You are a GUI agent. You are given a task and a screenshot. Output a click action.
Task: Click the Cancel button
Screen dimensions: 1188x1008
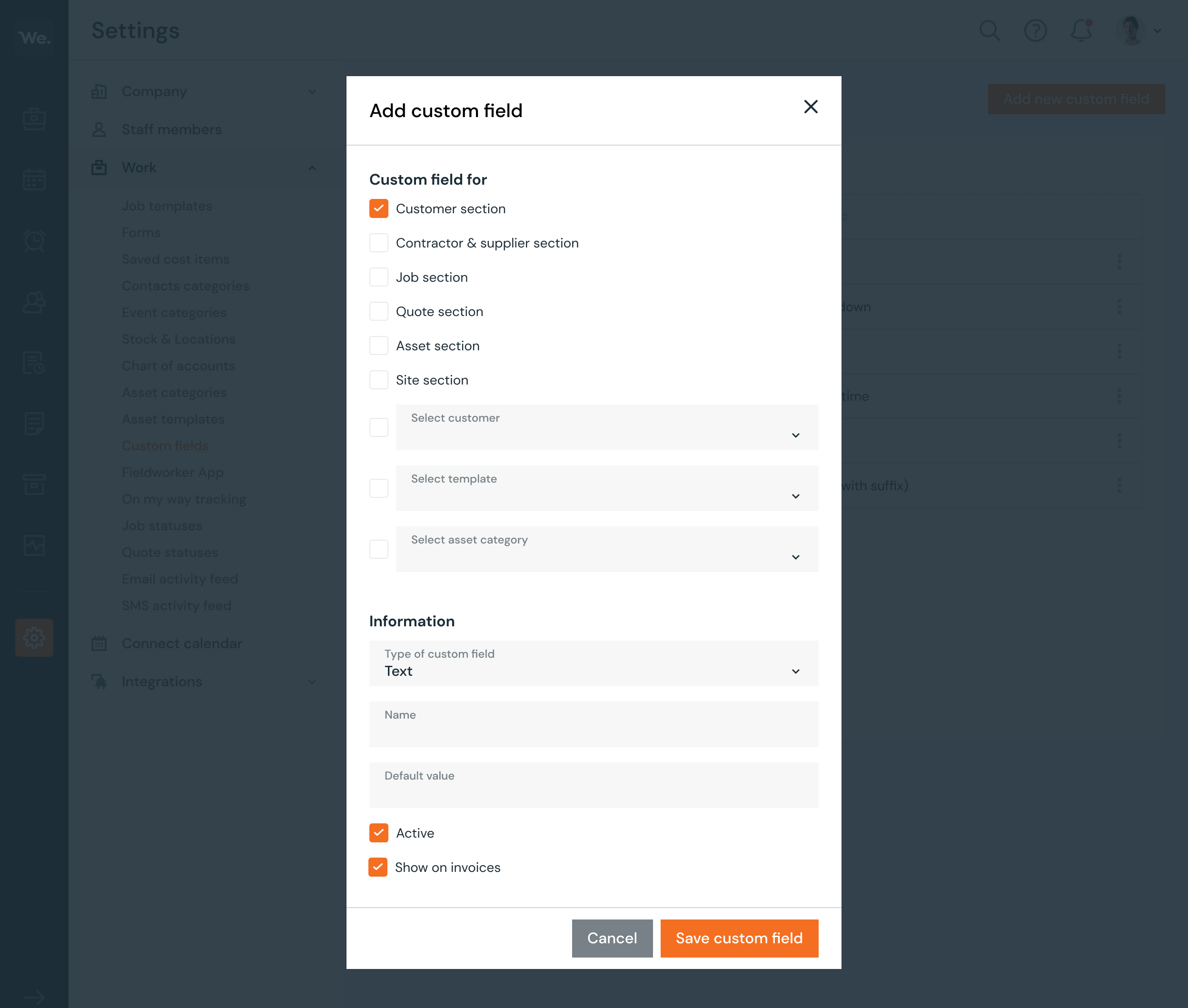click(x=612, y=938)
